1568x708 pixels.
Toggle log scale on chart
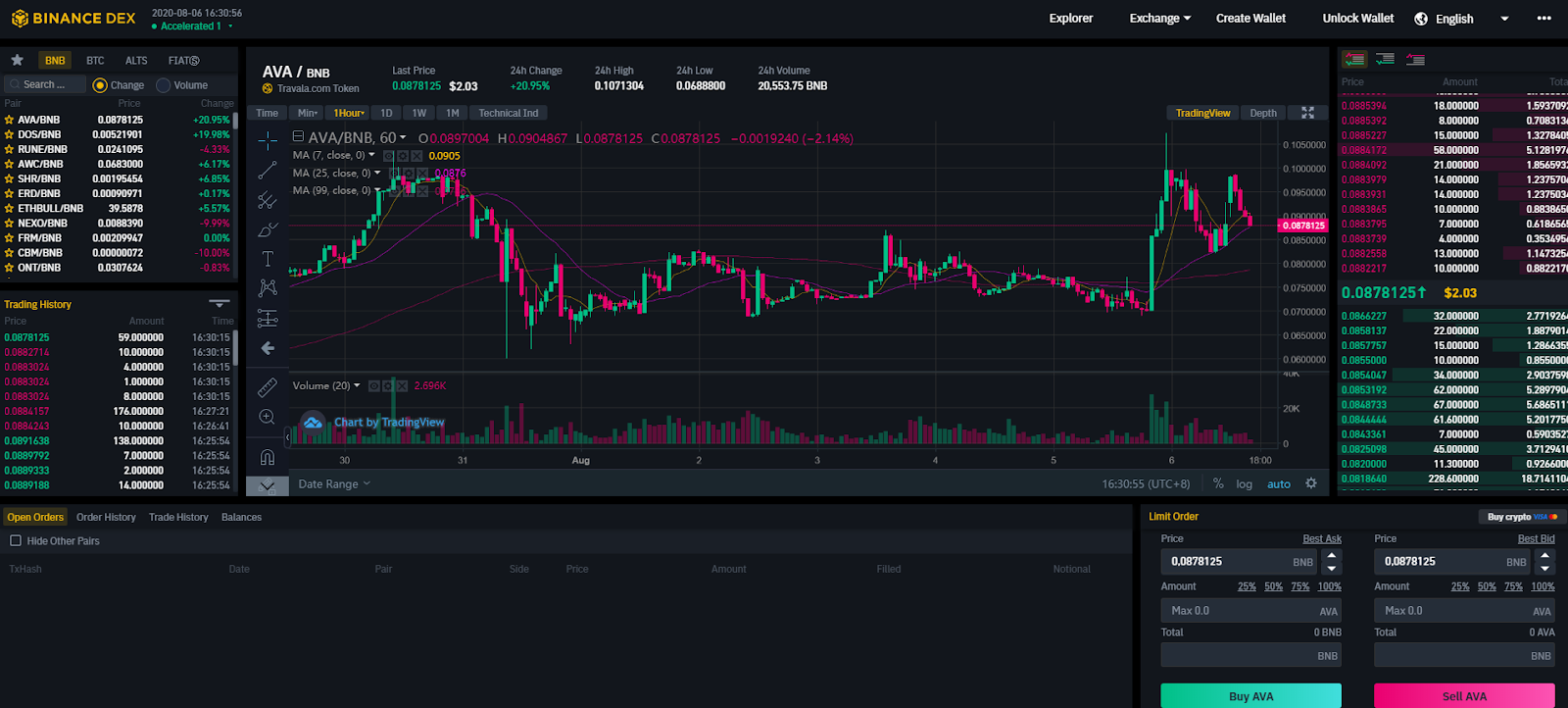coord(1244,484)
